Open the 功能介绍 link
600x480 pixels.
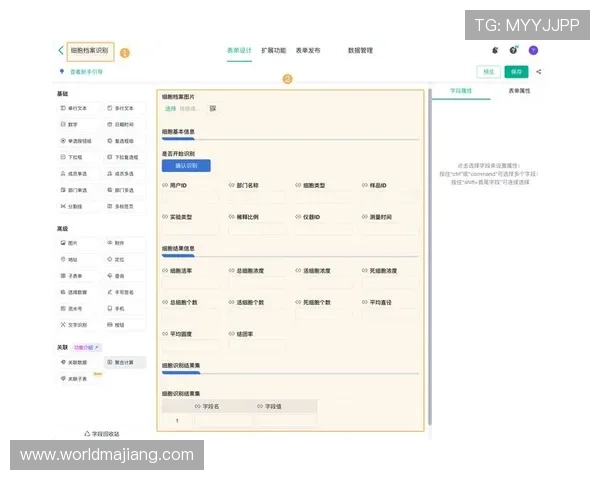86,348
